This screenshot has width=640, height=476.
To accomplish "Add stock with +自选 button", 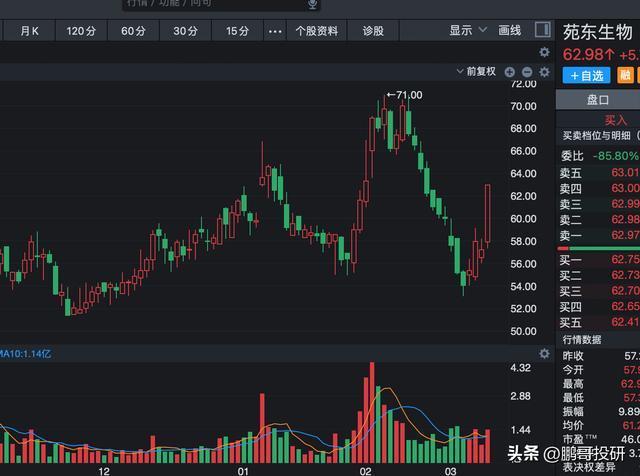I will point(585,76).
